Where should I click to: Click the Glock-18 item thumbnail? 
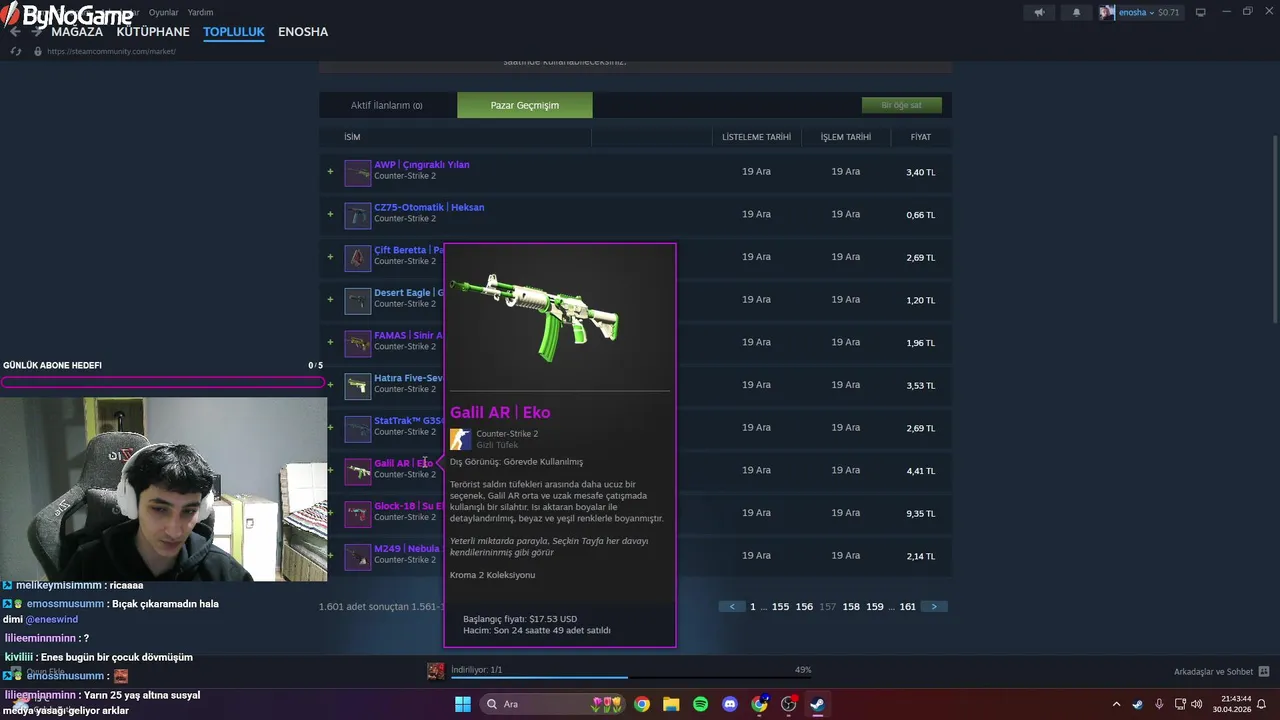point(358,514)
